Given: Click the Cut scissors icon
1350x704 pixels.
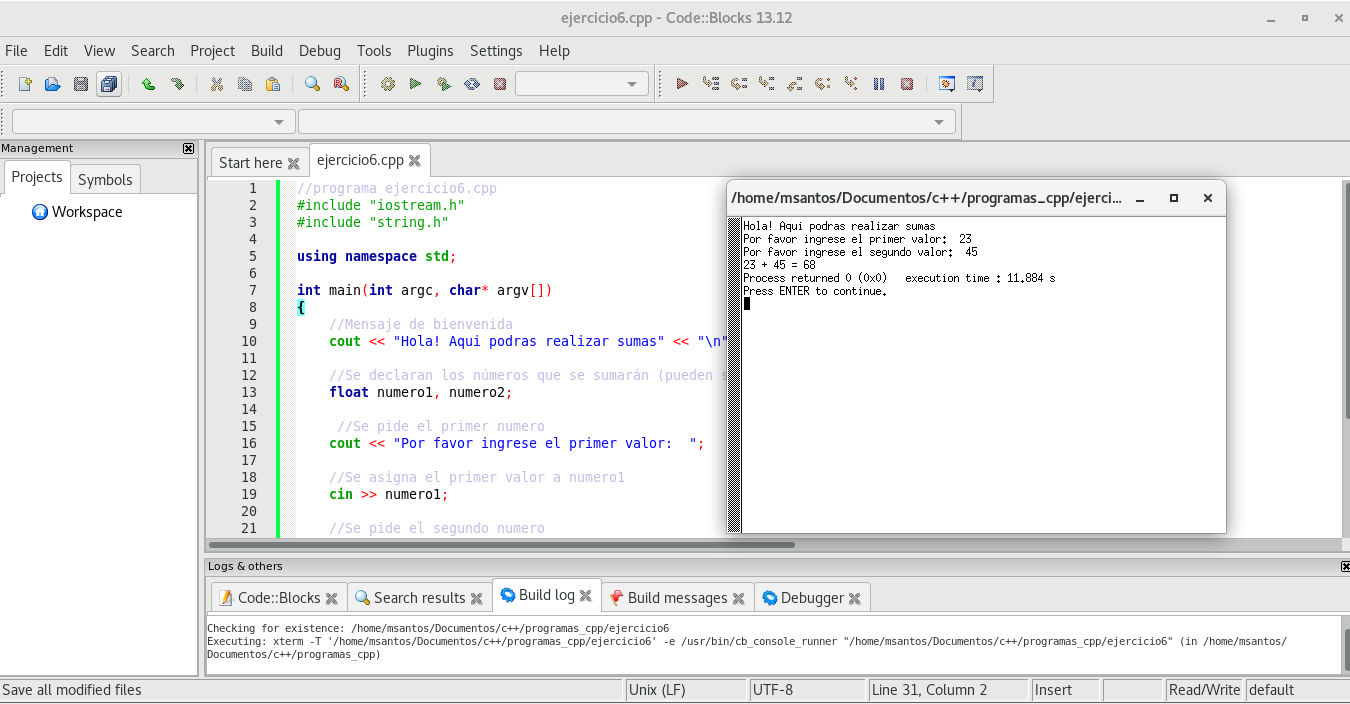Looking at the screenshot, I should 216,84.
